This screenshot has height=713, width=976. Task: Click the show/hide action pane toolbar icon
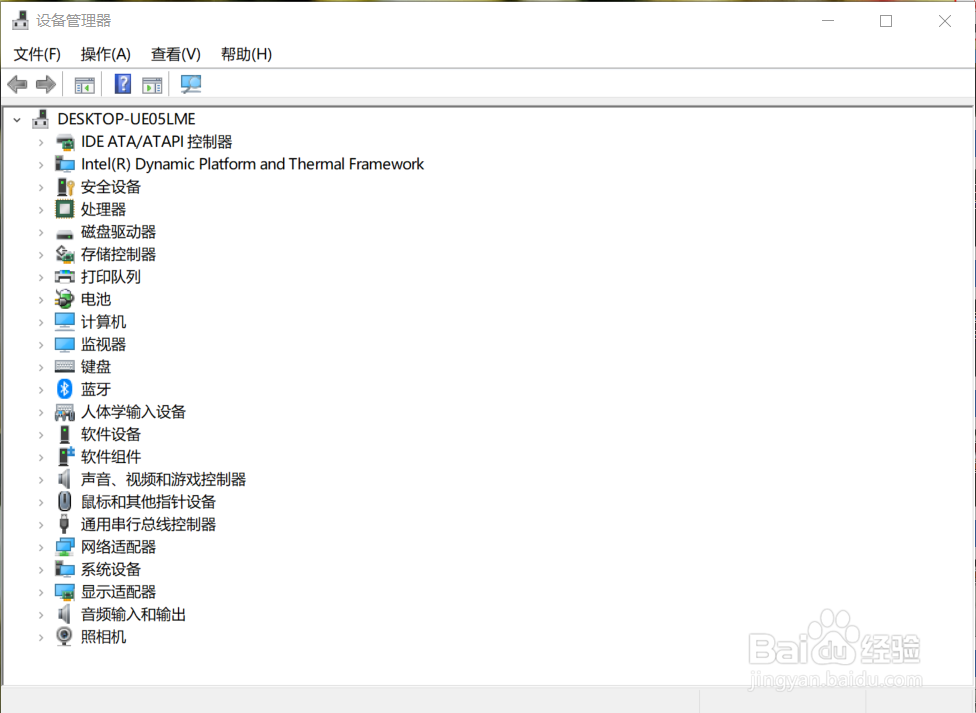152,85
